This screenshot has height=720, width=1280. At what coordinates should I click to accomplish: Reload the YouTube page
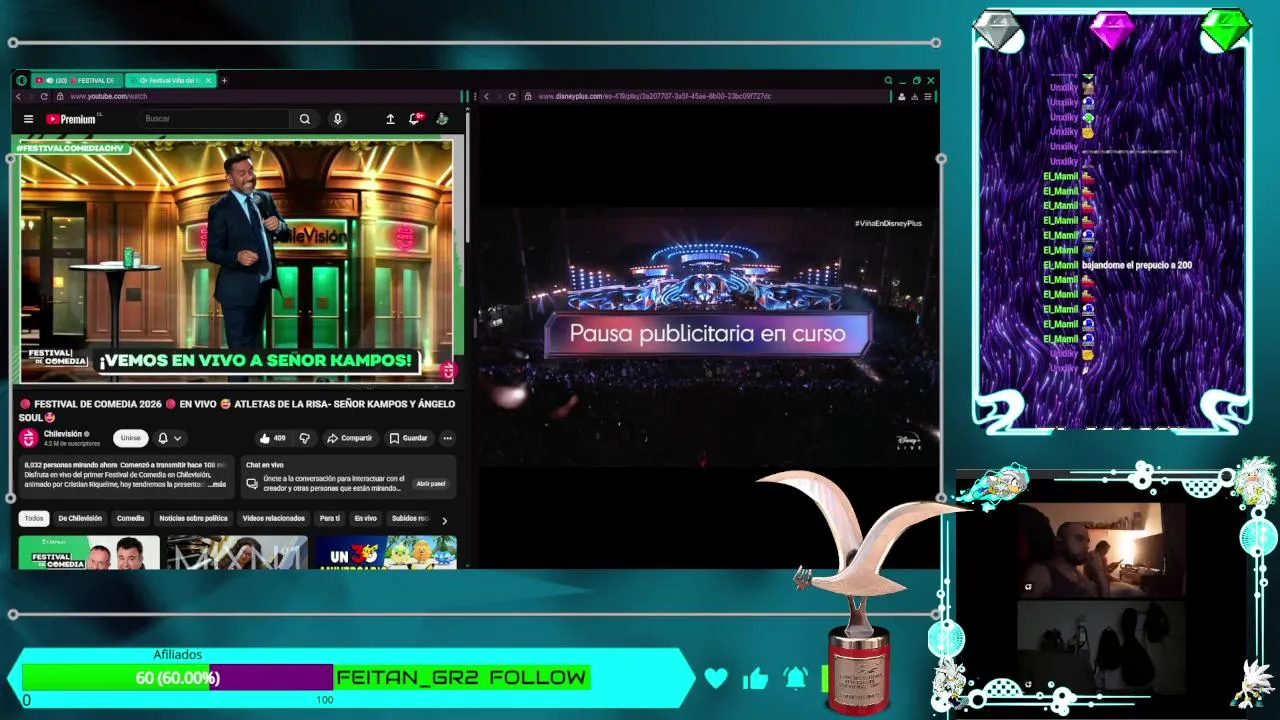[44, 97]
